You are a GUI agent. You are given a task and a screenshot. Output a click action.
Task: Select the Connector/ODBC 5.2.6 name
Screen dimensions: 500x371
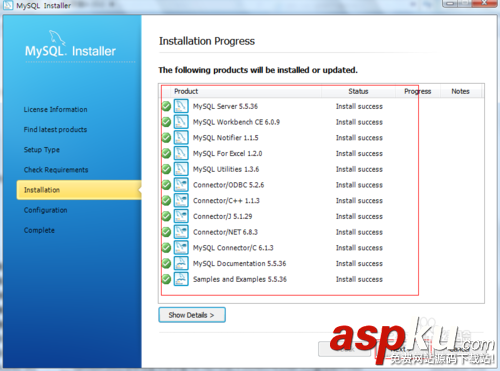click(x=229, y=185)
